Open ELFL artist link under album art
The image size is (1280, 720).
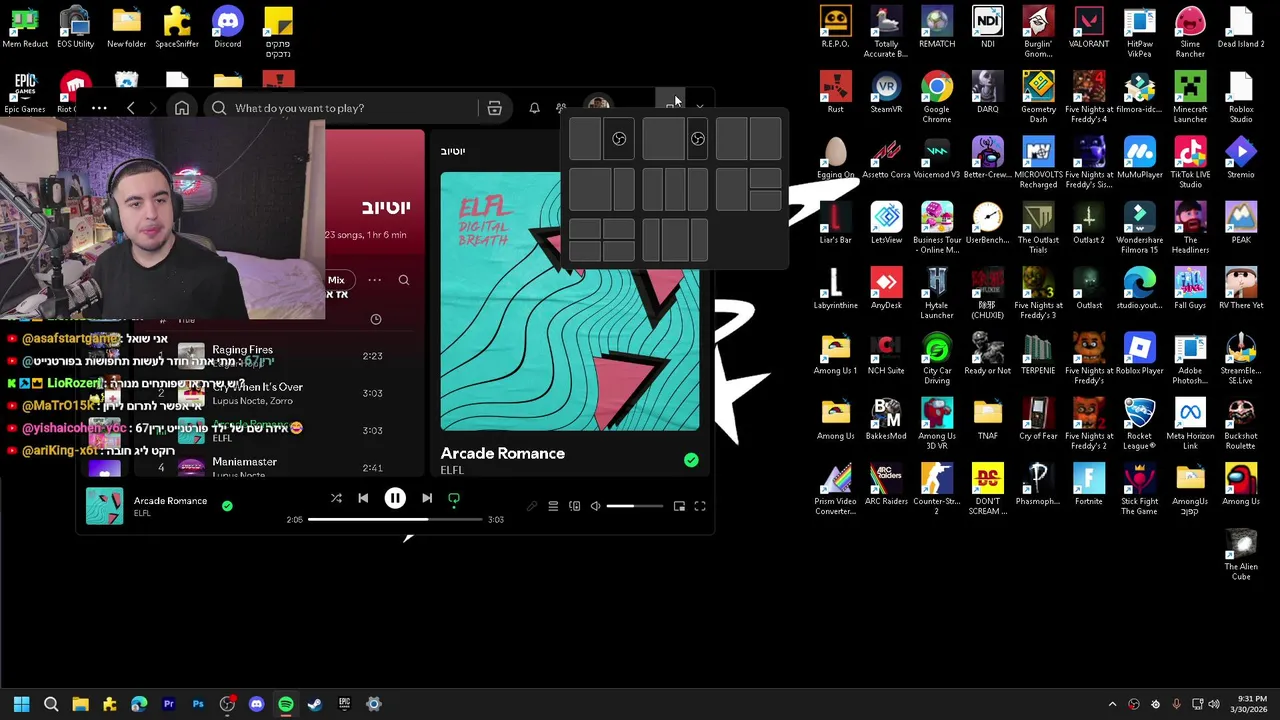tap(452, 470)
